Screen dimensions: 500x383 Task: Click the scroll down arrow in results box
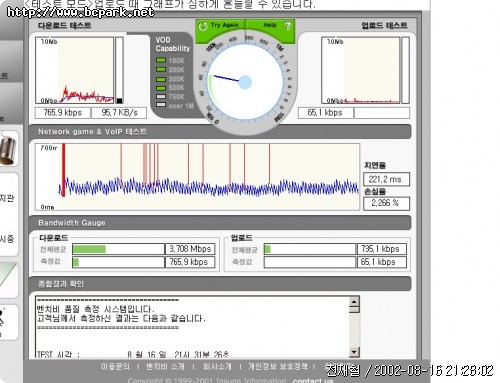(x=354, y=352)
